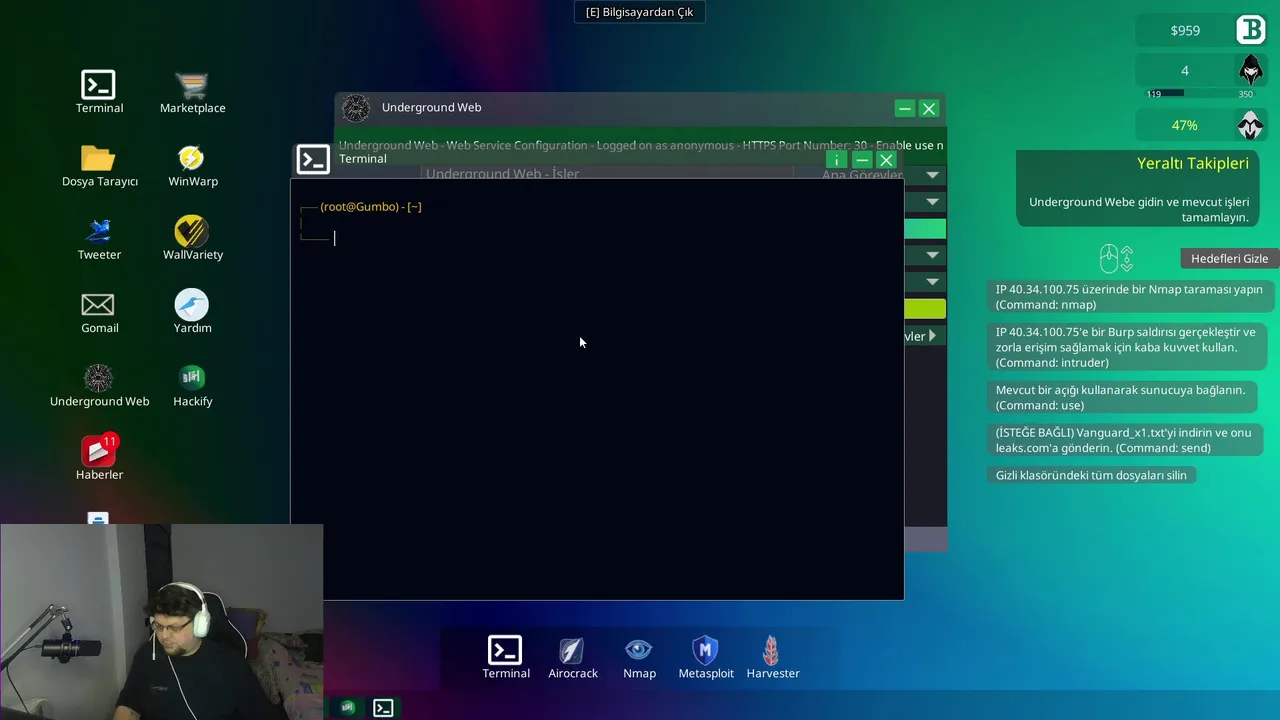1280x720 pixels.
Task: Launch the Hackify desktop icon
Action: coord(192,378)
